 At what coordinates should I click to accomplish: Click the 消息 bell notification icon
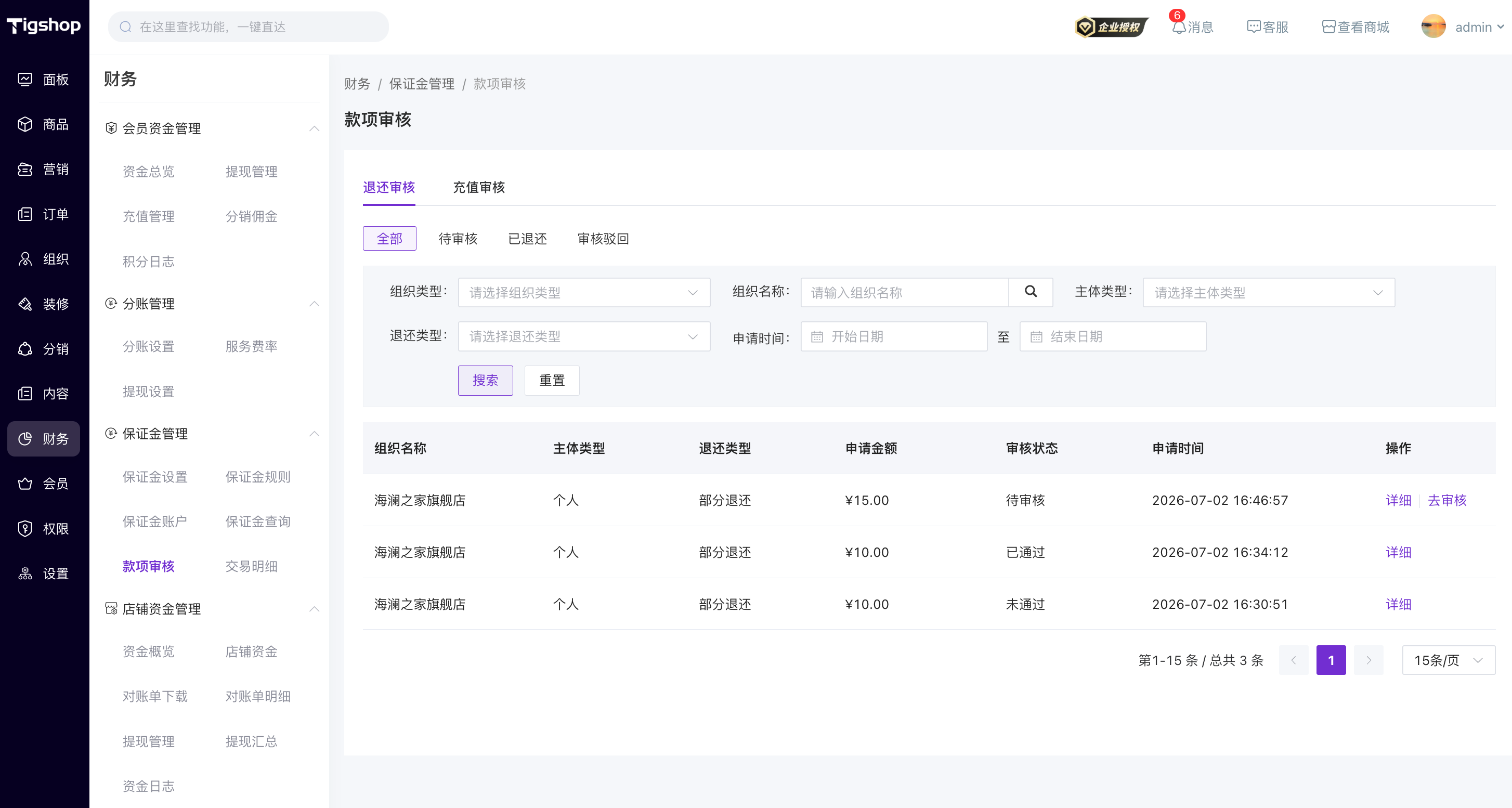1179,27
